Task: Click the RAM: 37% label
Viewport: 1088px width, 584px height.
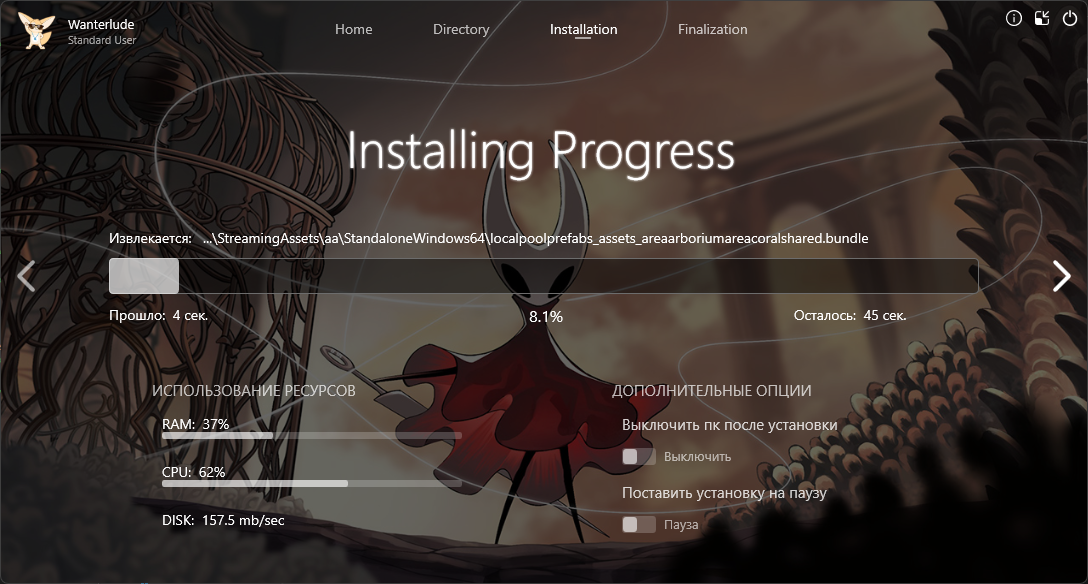Action: point(195,424)
